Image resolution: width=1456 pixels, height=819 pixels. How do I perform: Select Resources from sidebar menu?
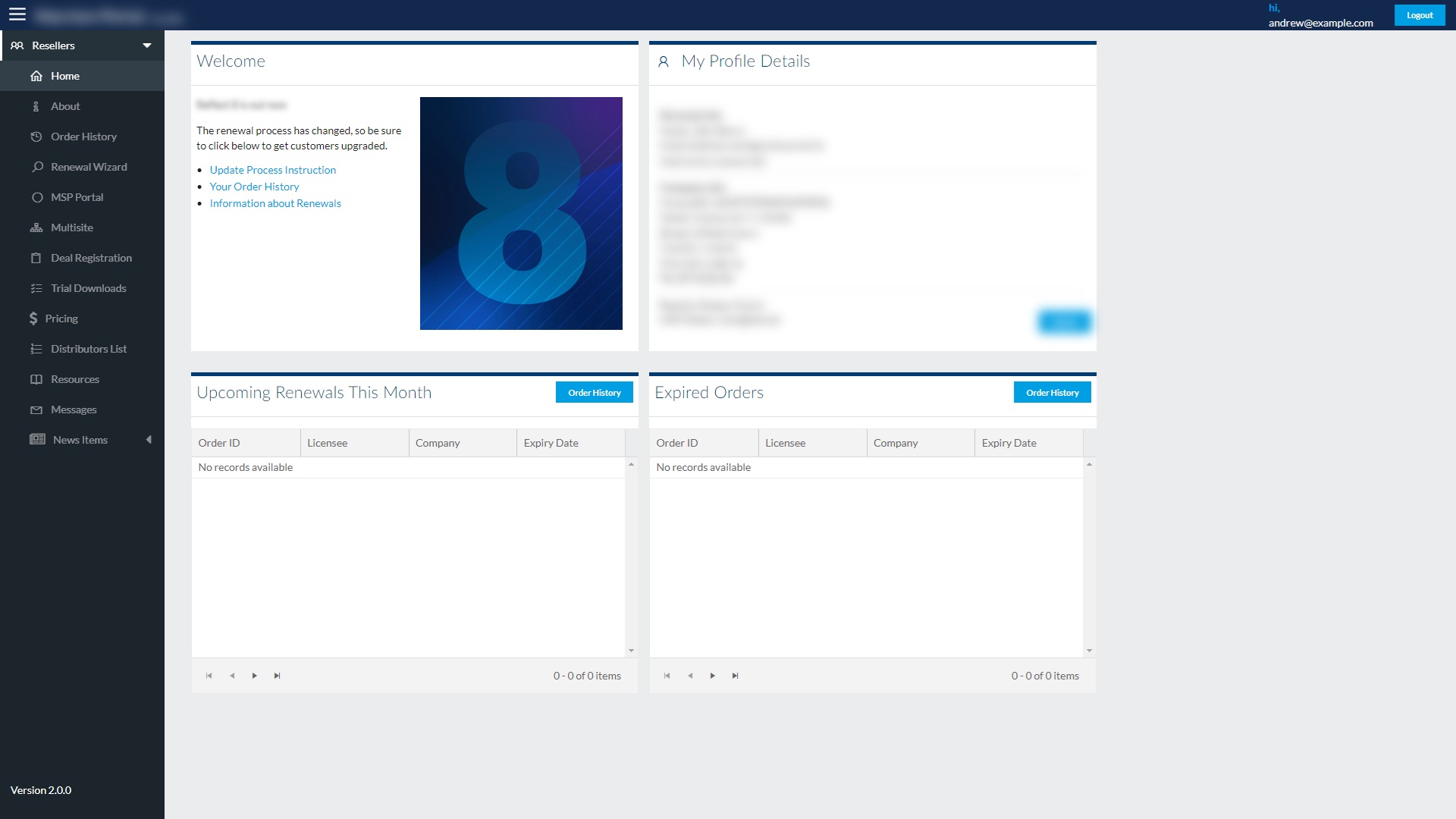point(75,378)
